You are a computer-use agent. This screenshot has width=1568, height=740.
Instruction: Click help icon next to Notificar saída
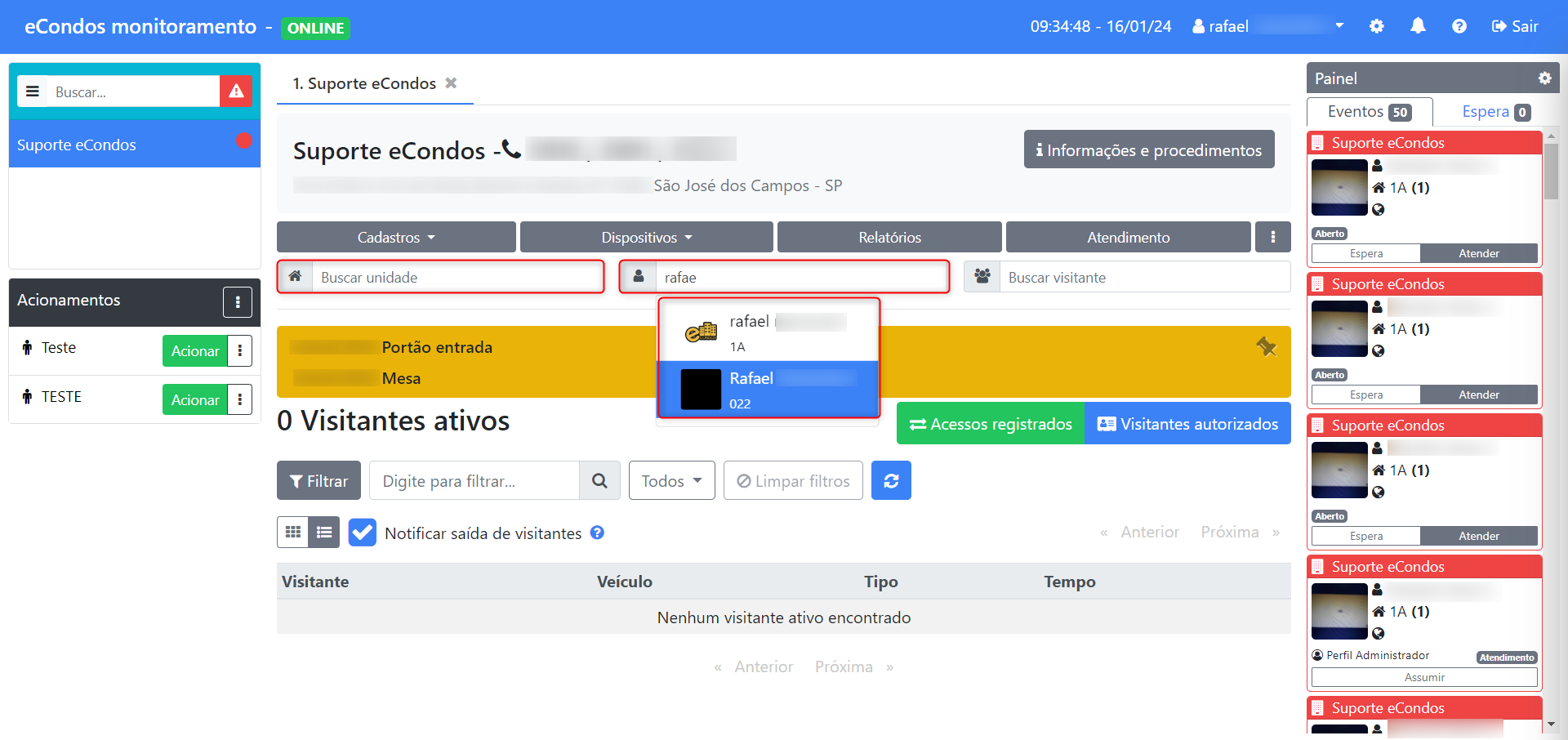tap(597, 533)
